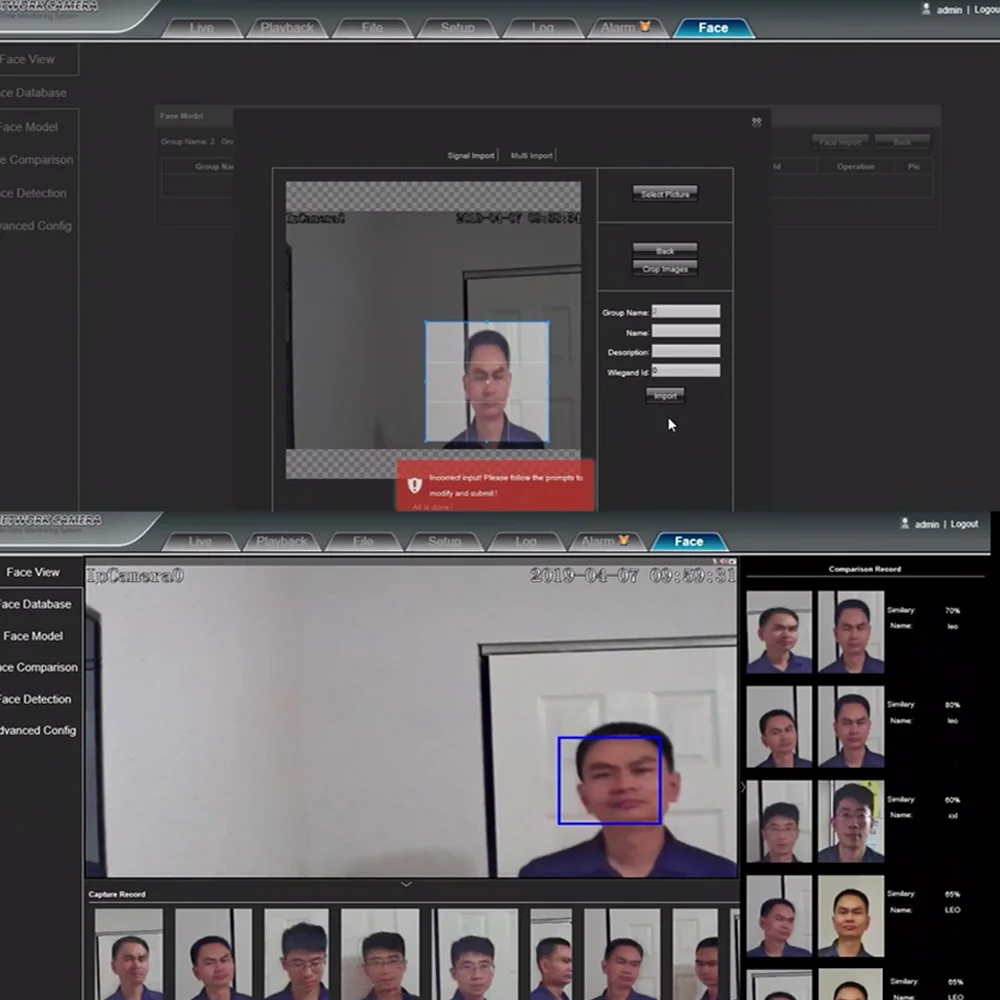Dismiss the red Incorrect input notification
This screenshot has width=1000, height=1000.
click(495, 485)
